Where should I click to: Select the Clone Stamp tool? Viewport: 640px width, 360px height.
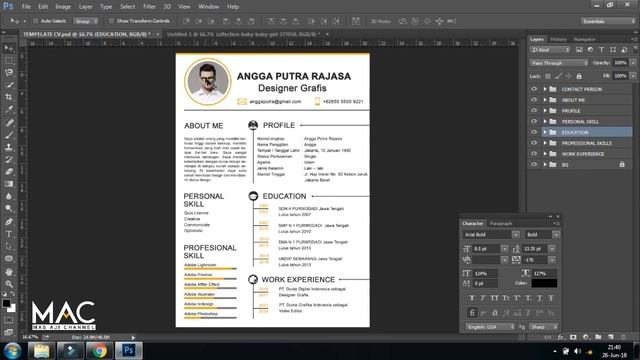coord(9,147)
